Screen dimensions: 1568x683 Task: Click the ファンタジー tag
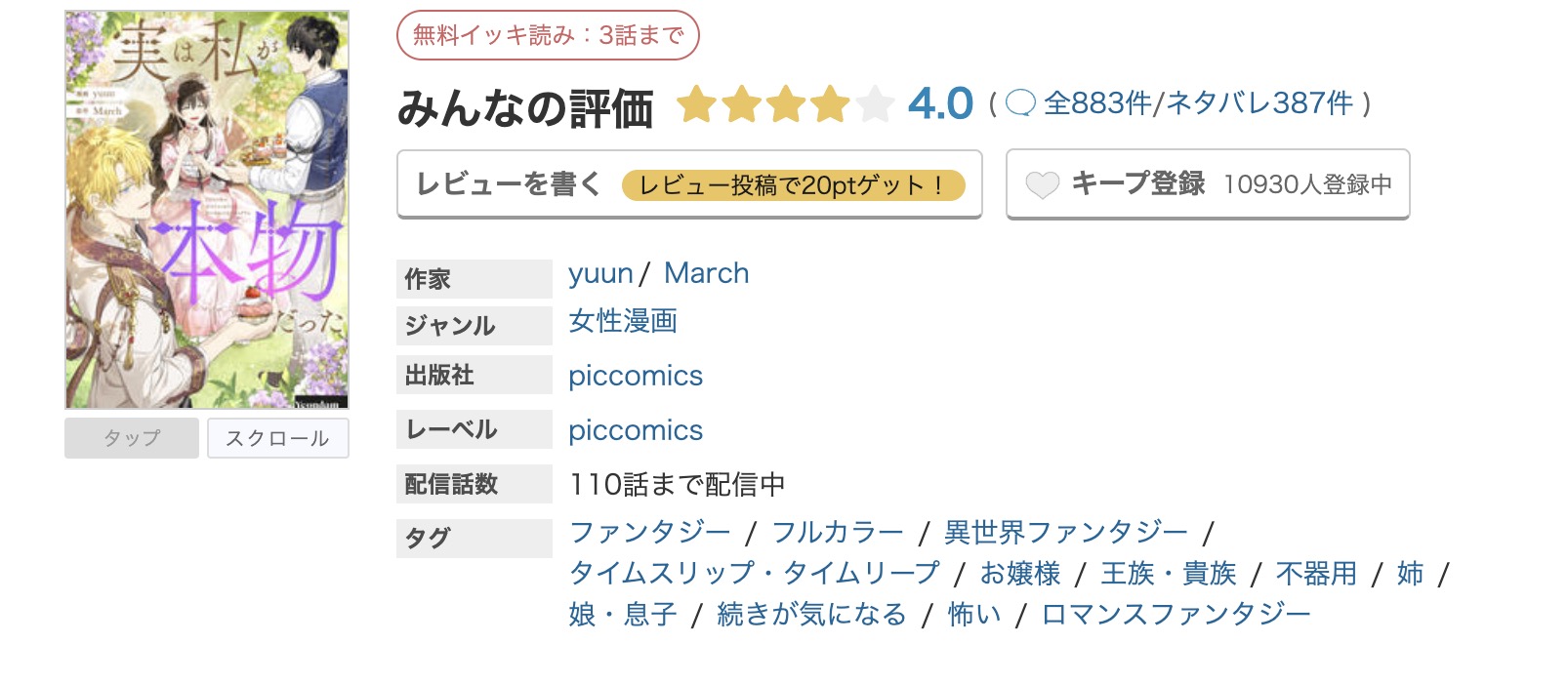(x=648, y=530)
